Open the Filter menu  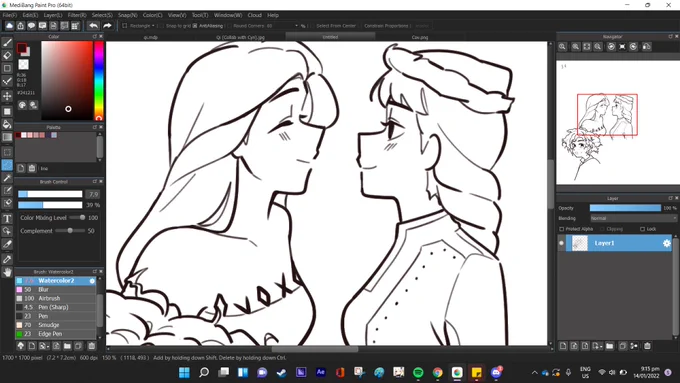click(x=77, y=15)
